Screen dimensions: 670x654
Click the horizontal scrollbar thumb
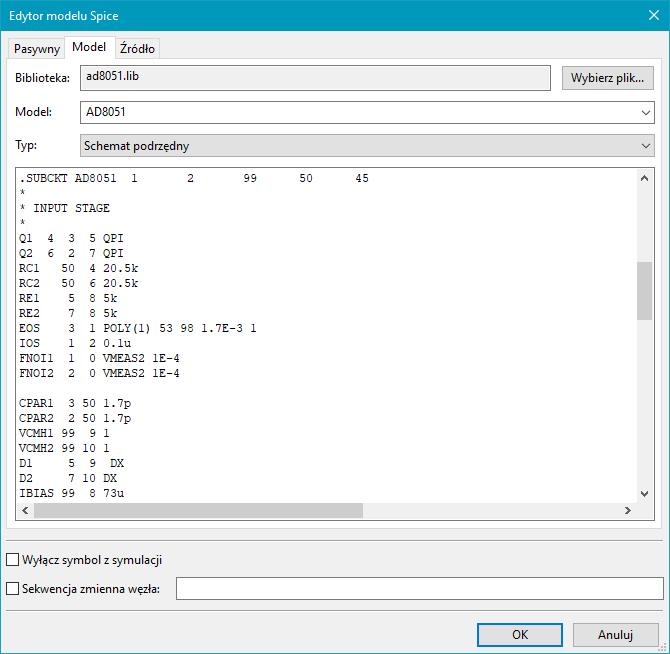(198, 510)
